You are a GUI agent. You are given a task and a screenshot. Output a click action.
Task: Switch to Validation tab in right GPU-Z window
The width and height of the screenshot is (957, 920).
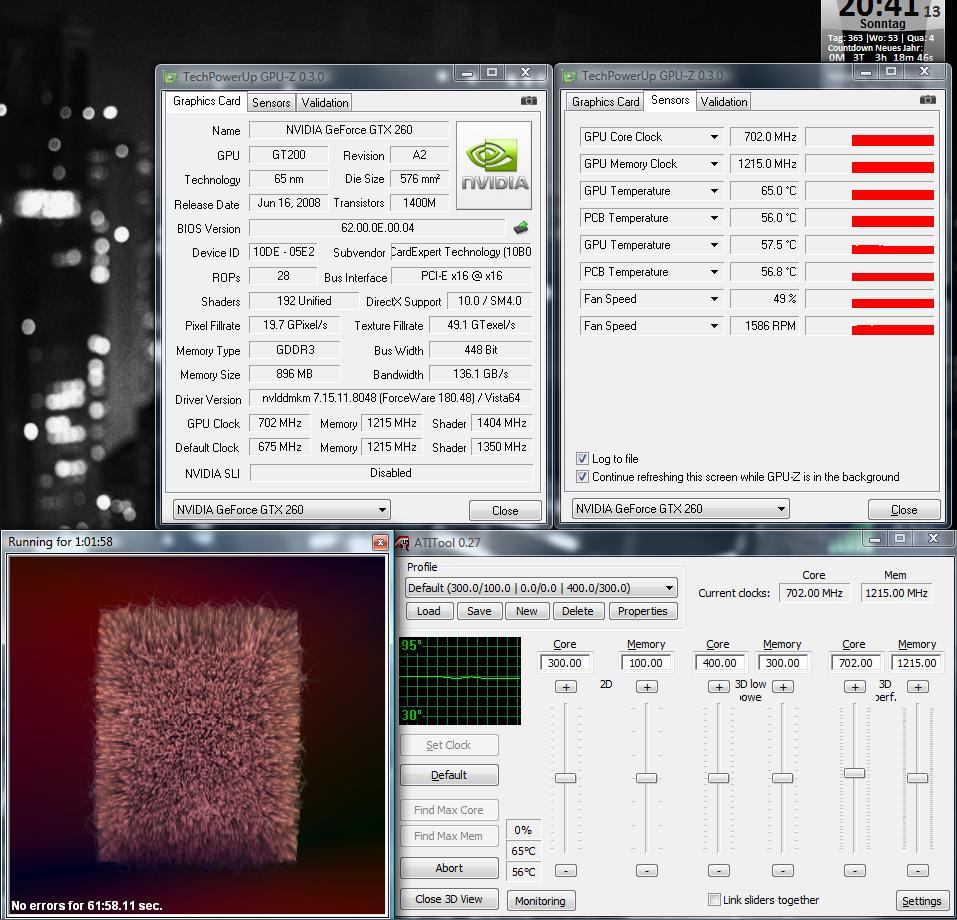click(723, 102)
